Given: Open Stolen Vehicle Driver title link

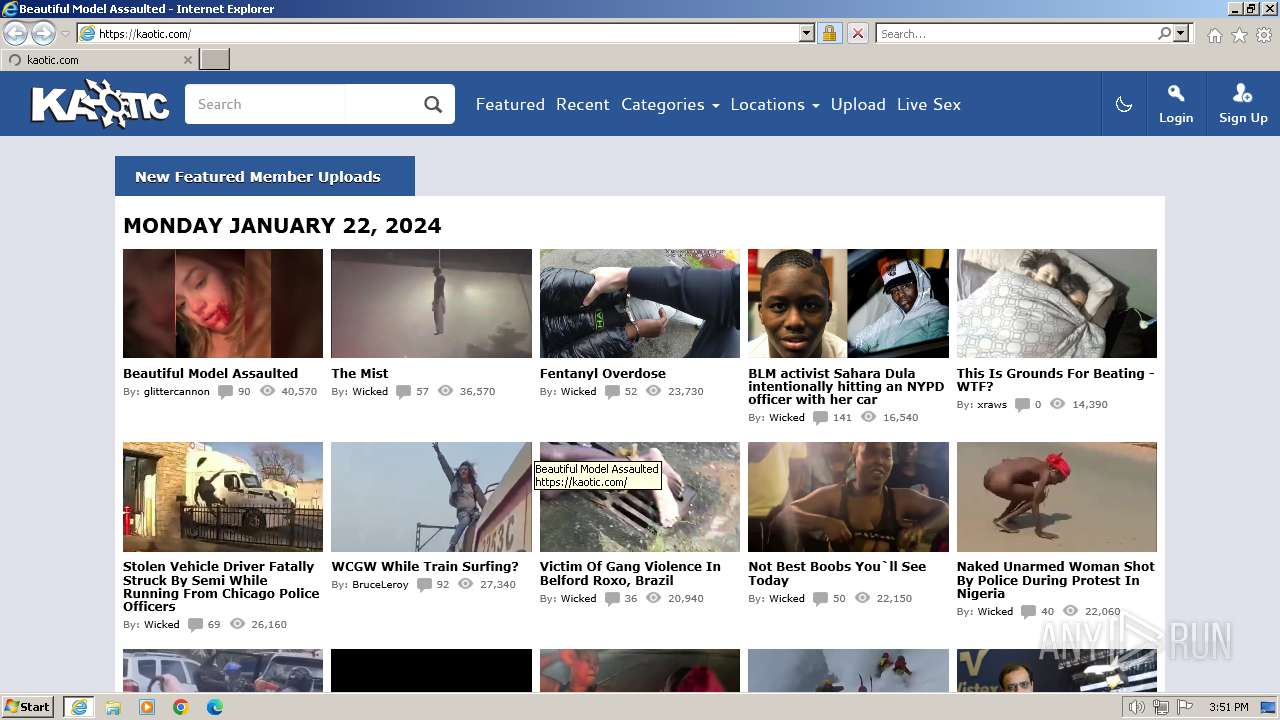Looking at the screenshot, I should tap(222, 586).
